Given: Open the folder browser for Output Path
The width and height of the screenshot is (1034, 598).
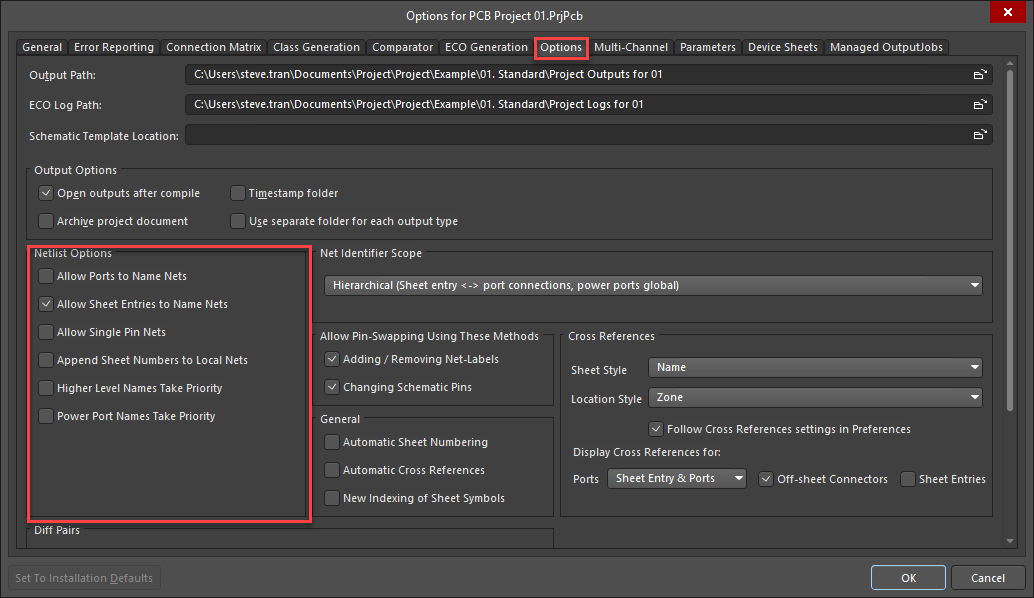Looking at the screenshot, I should (980, 73).
